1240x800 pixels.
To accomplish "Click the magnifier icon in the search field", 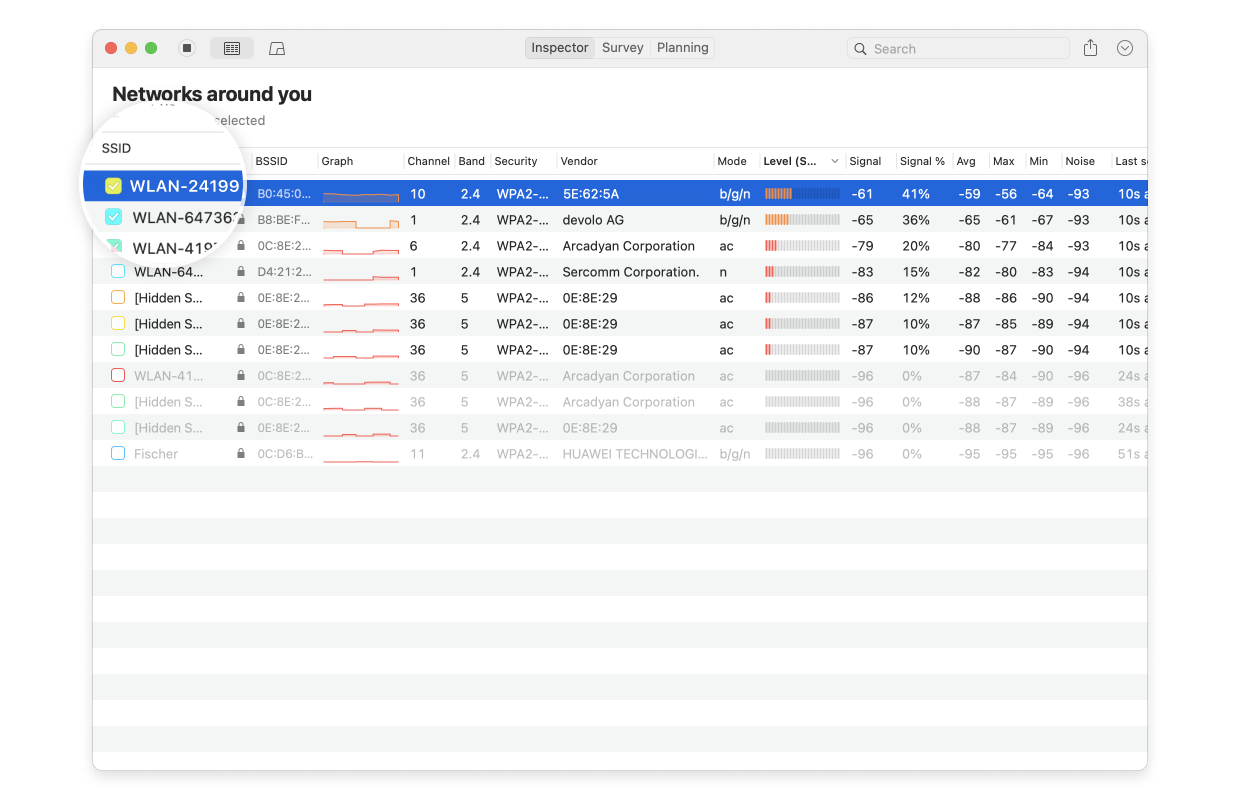I will 861,48.
